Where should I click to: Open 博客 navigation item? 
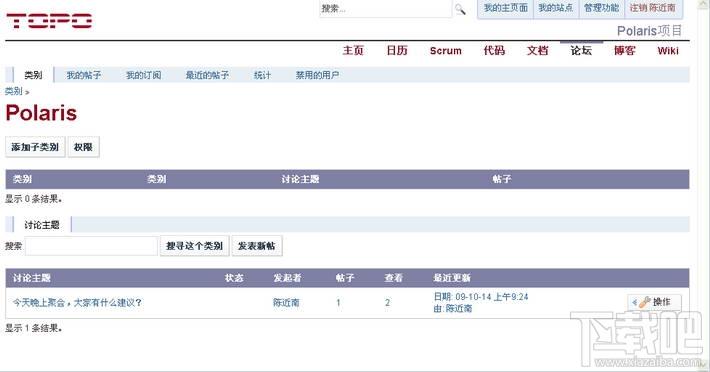[x=624, y=50]
